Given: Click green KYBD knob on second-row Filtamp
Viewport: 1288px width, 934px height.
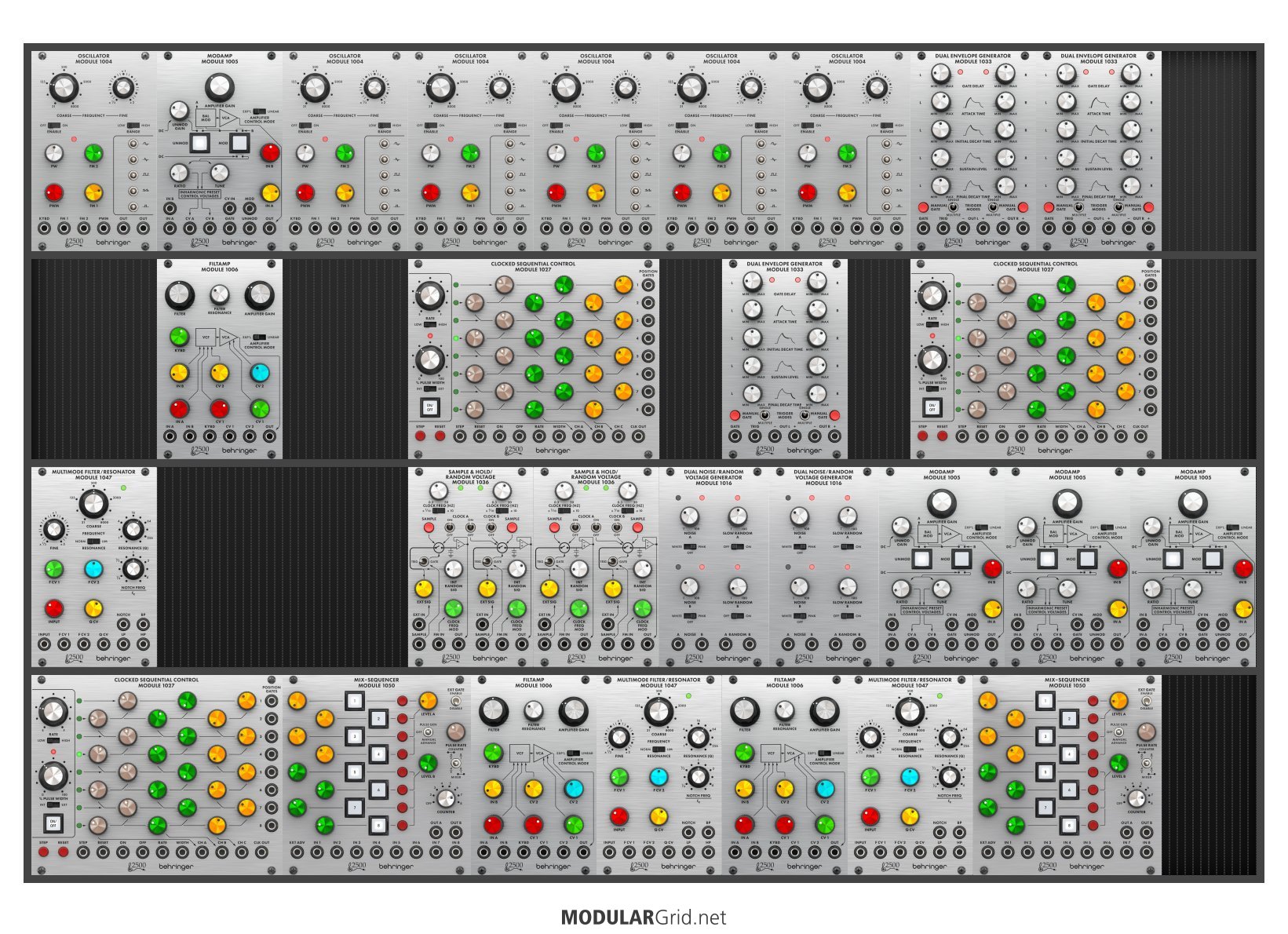Looking at the screenshot, I should click(x=180, y=337).
